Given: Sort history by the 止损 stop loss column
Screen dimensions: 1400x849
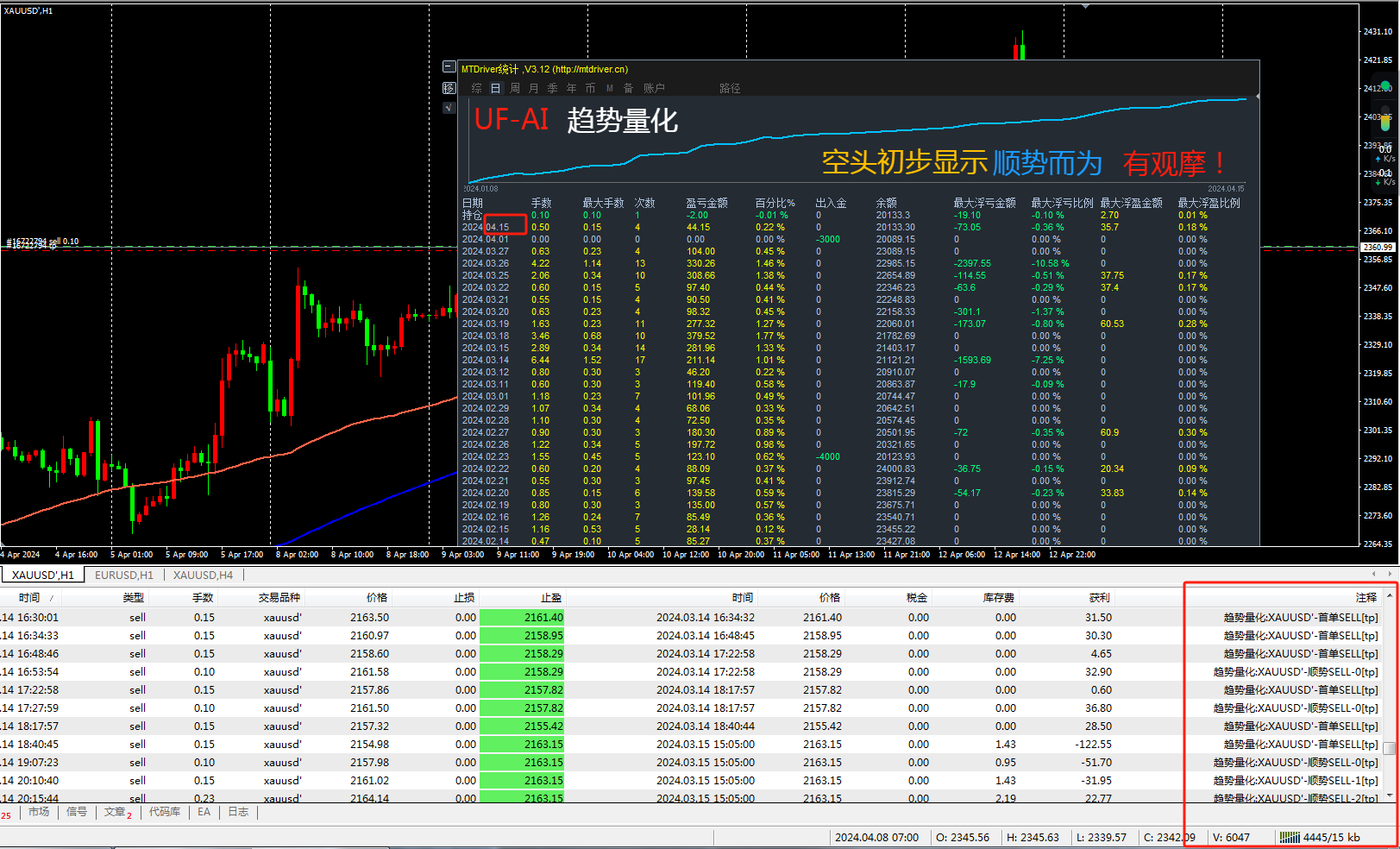Looking at the screenshot, I should pyautogui.click(x=464, y=597).
